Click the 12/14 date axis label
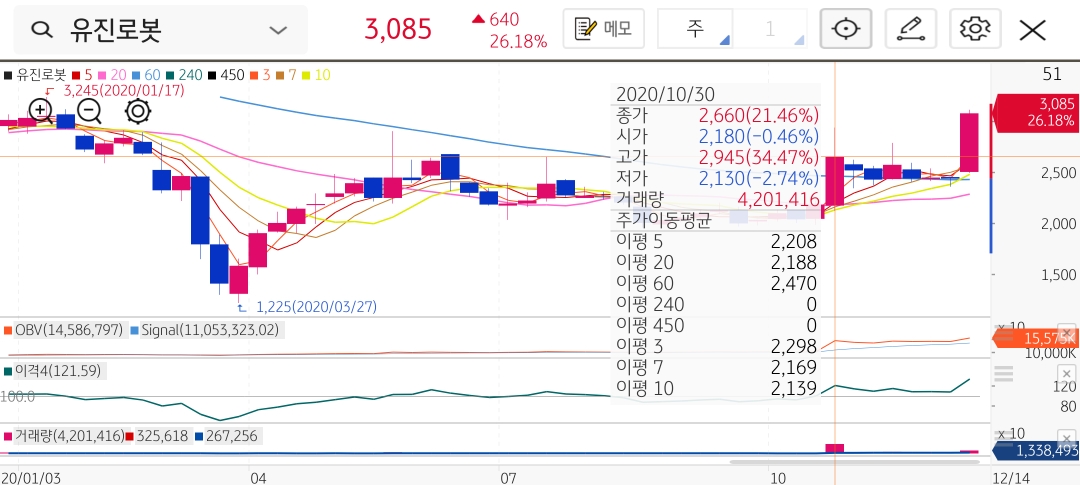The image size is (1080, 485). point(1009,477)
